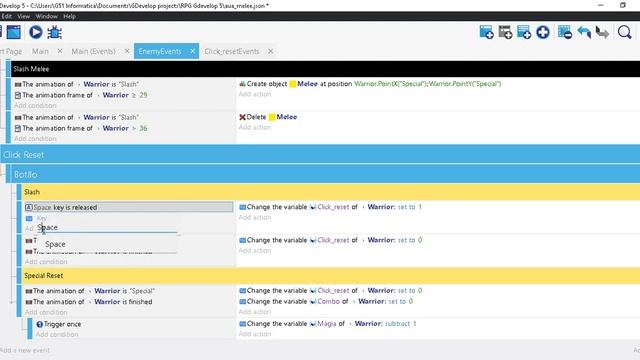Redo the last change arrow

point(603,32)
